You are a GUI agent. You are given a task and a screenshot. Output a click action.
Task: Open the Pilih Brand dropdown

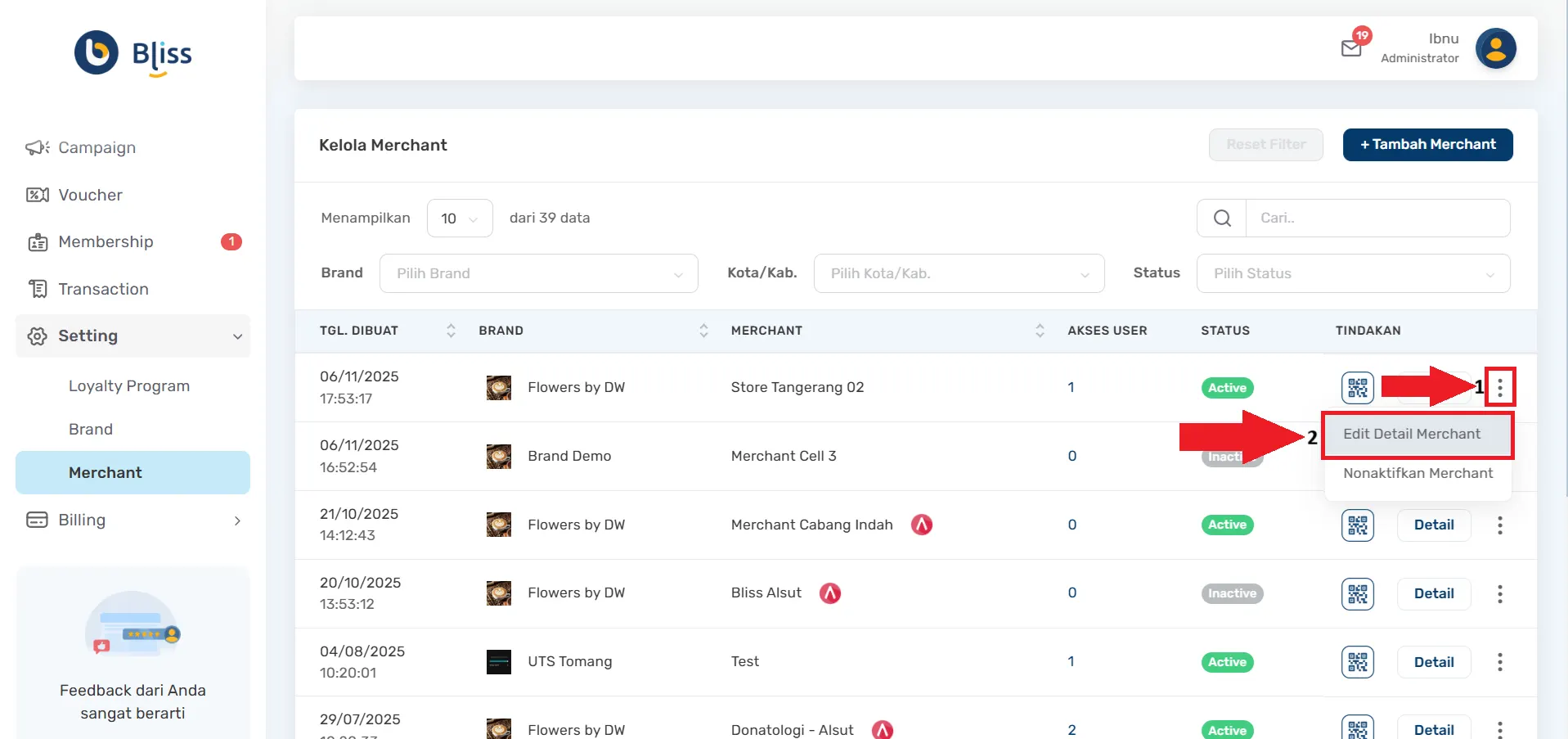coord(538,273)
